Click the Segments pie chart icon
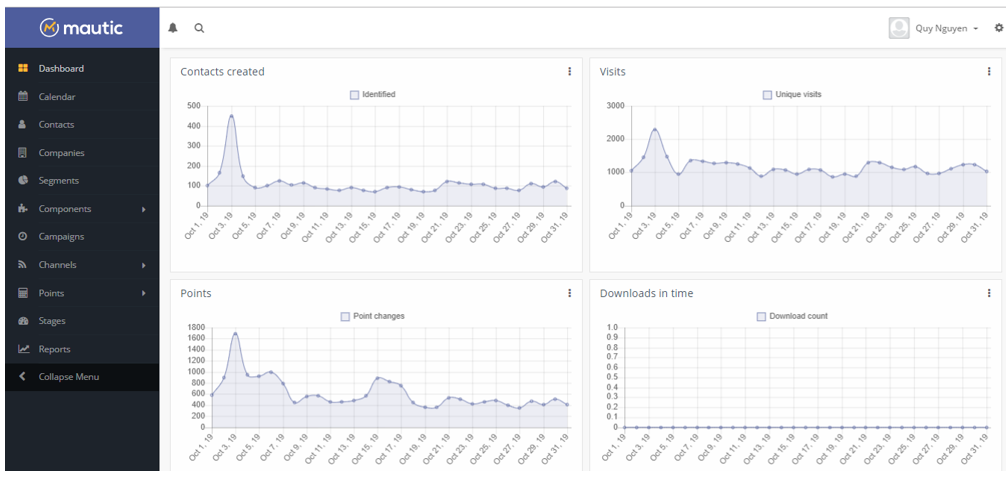Viewport: 1008px width, 479px height. (x=23, y=181)
